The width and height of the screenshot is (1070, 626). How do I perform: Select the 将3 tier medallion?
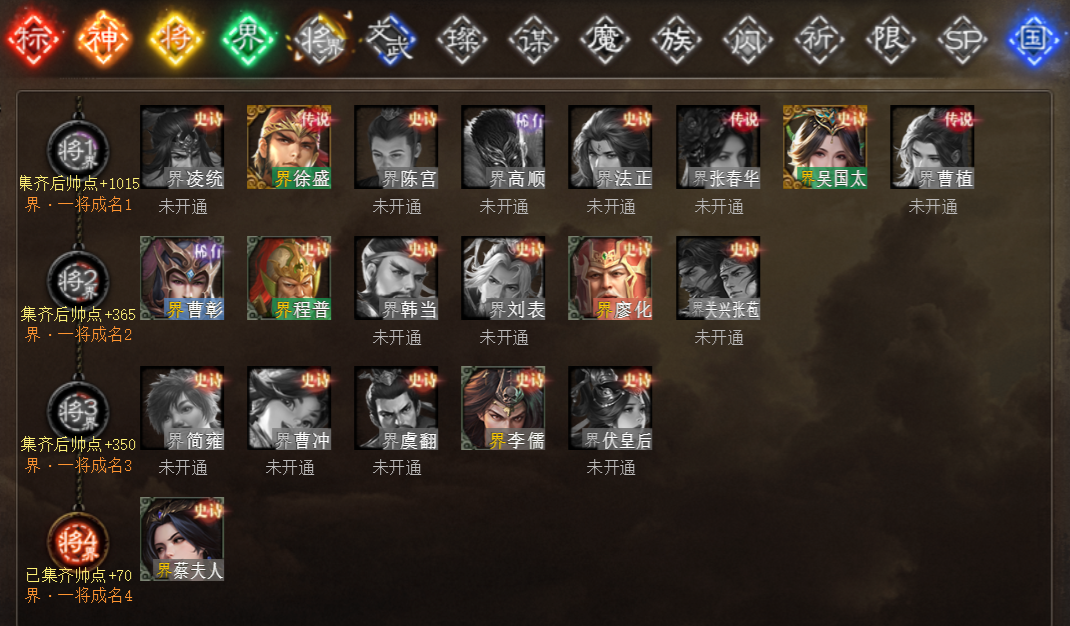(x=78, y=412)
